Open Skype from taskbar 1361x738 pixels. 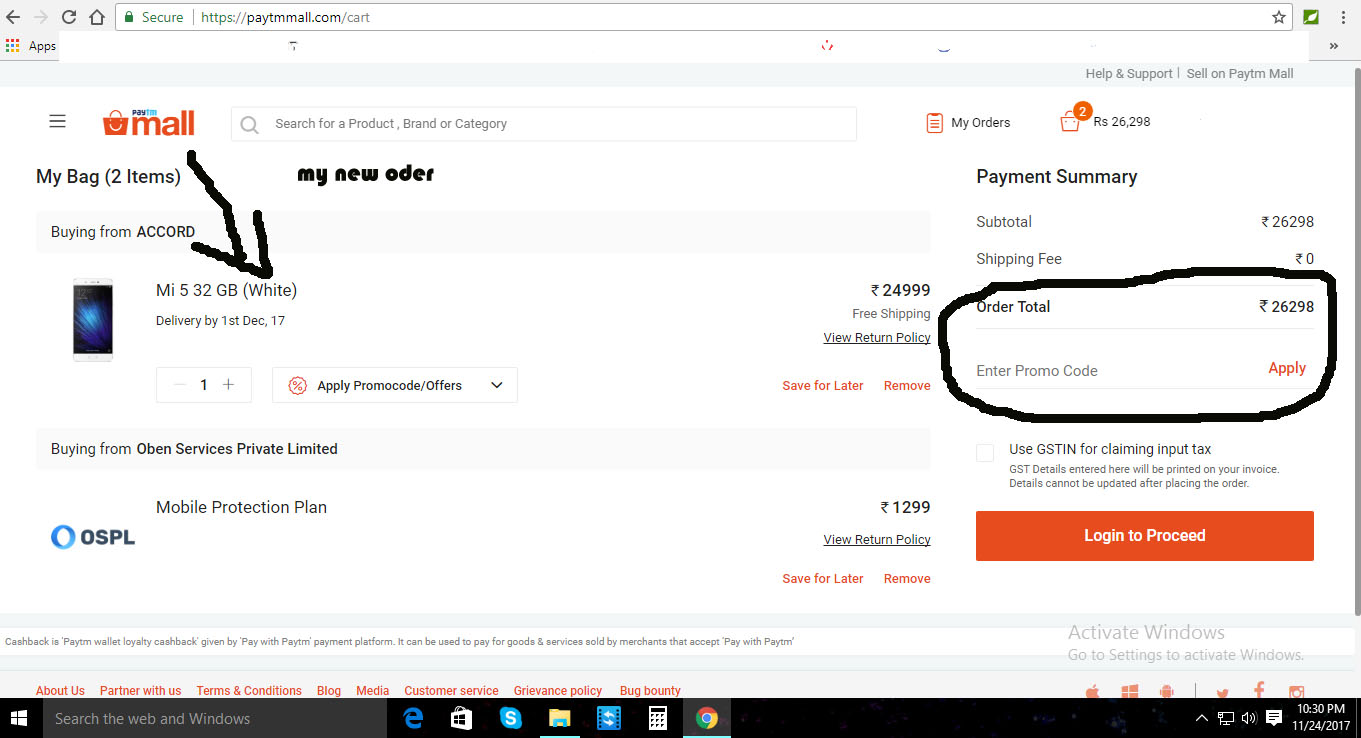[x=511, y=718]
